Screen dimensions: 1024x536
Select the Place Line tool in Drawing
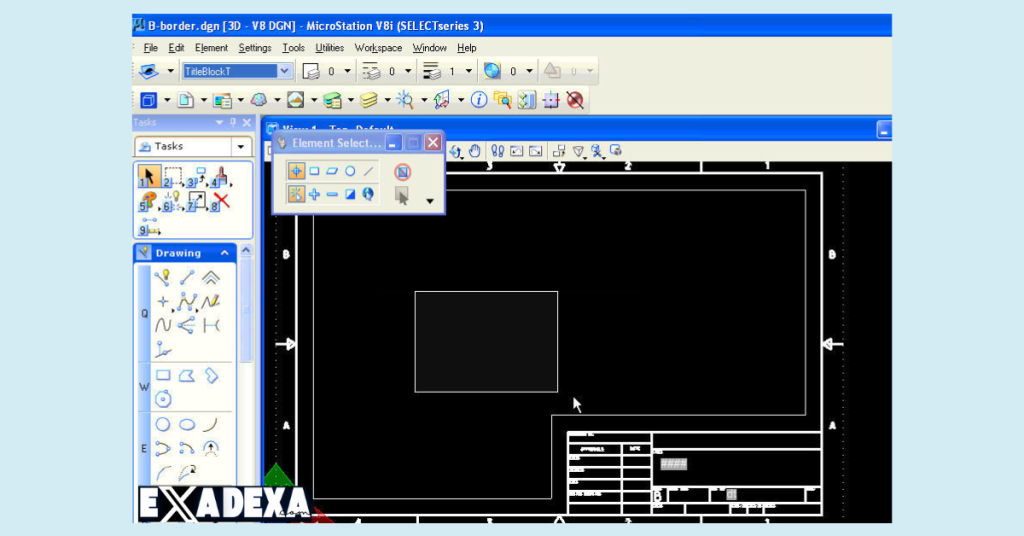coord(187,277)
